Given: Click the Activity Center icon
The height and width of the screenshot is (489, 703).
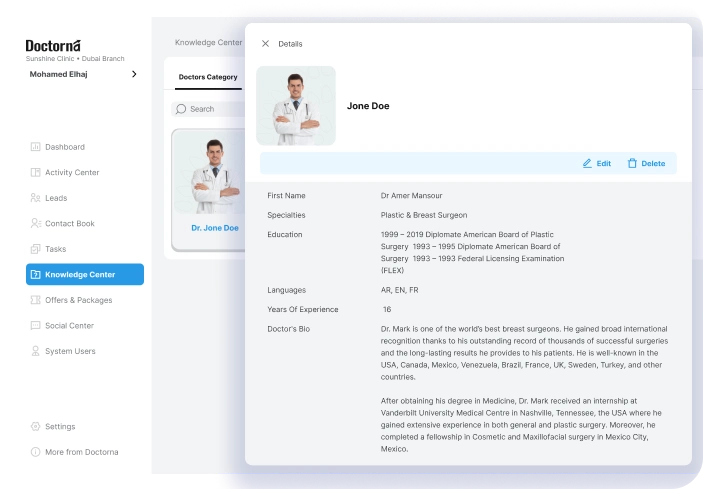Looking at the screenshot, I should click(x=36, y=172).
